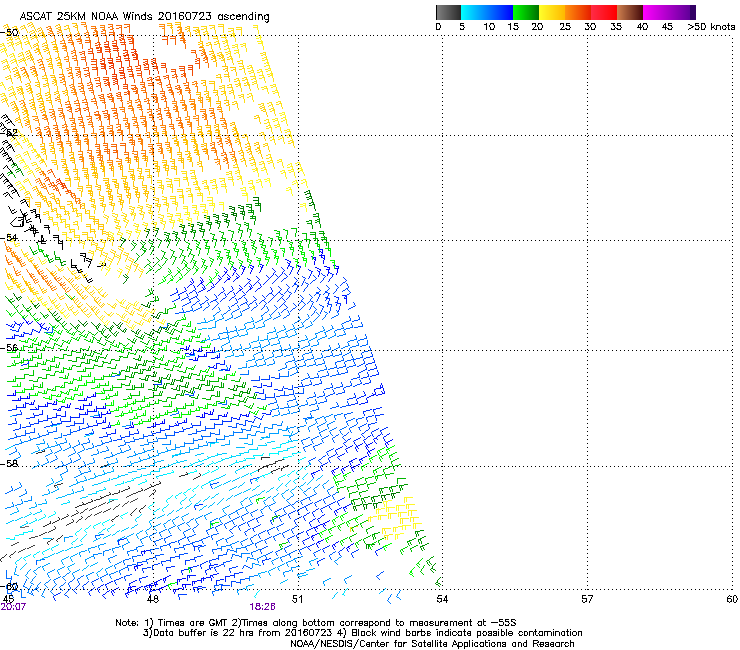Click the '57' longitude axis label
Screen dimensions: 740x650
pyautogui.click(x=587, y=599)
